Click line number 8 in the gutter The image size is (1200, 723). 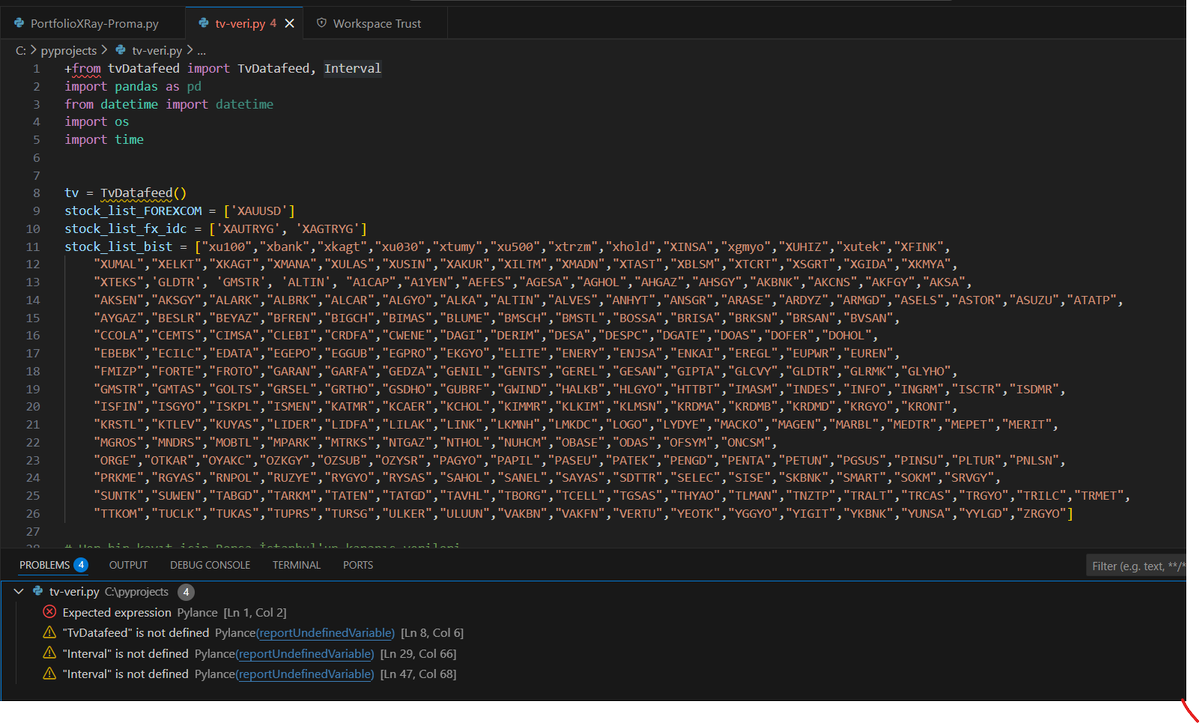tap(36, 193)
